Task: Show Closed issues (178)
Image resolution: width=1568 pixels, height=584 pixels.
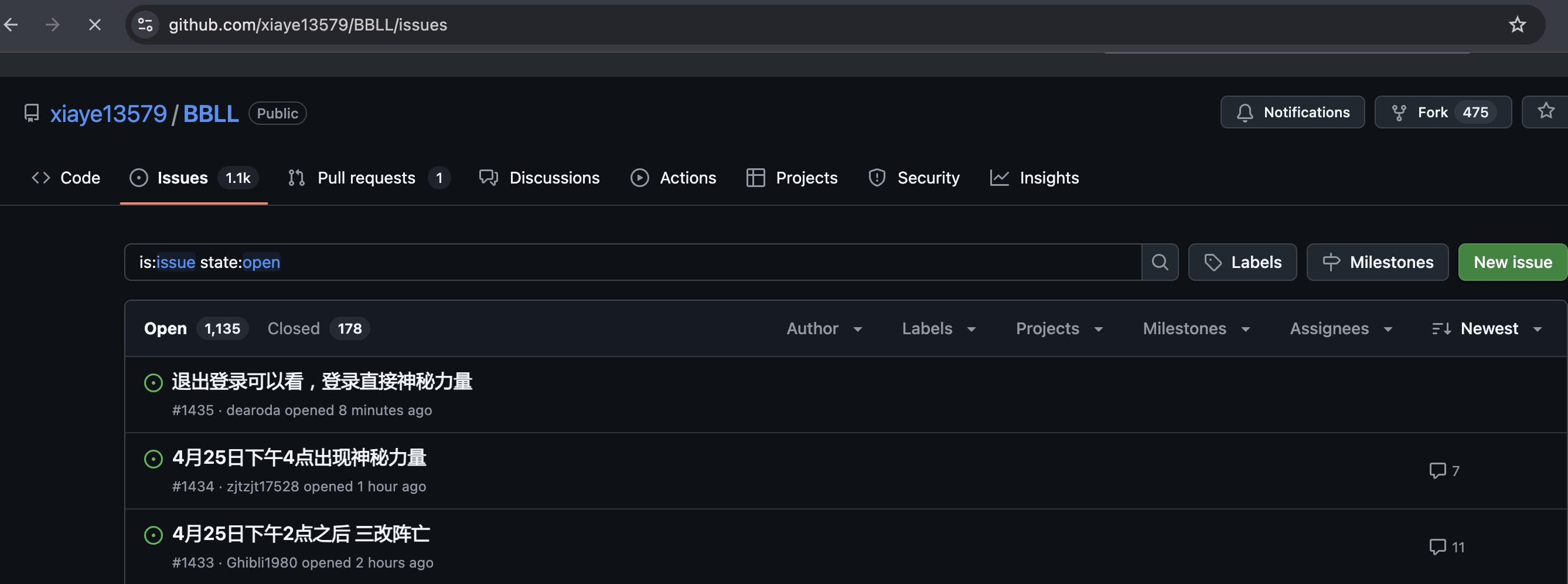Action: click(x=318, y=329)
